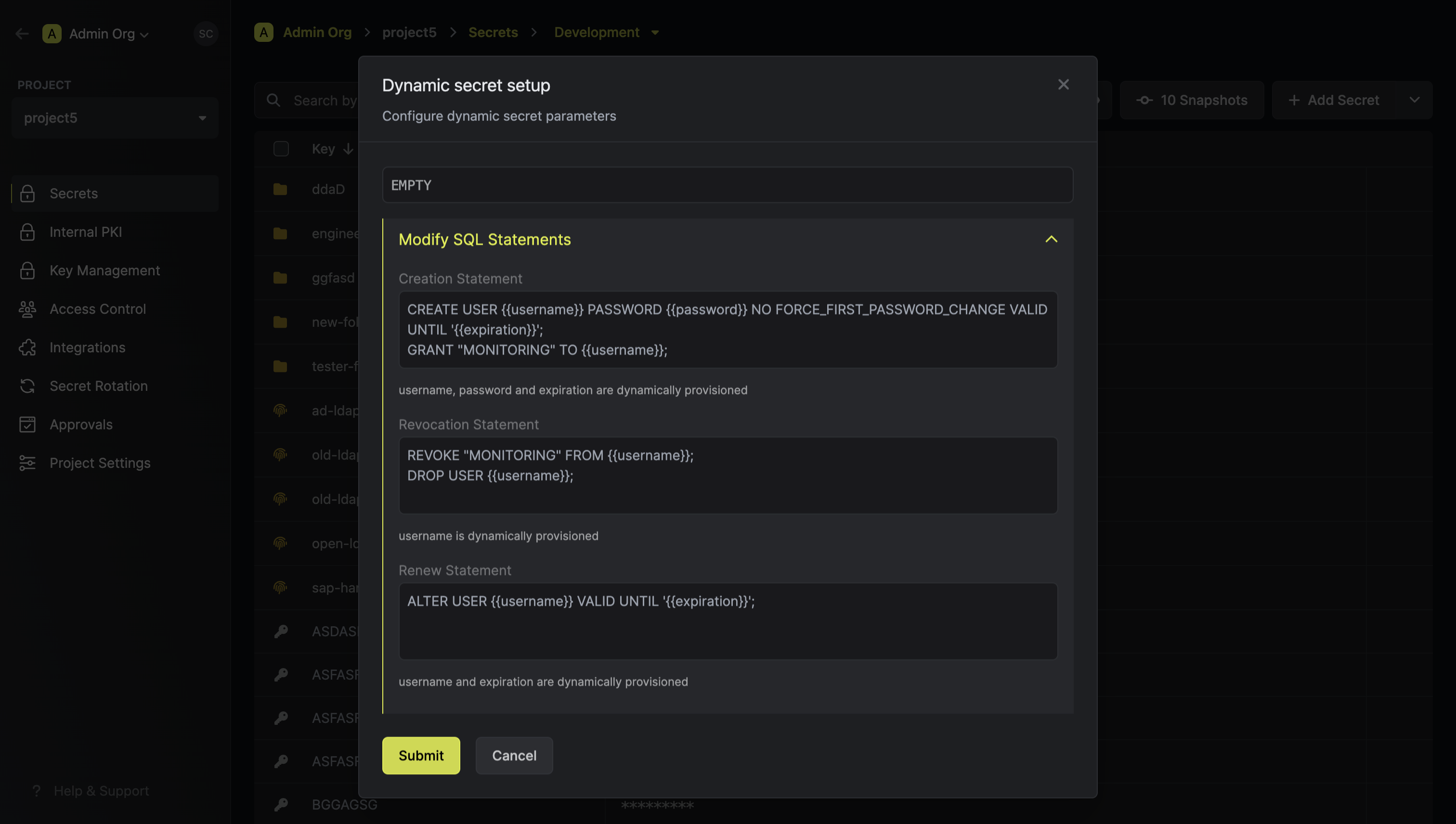Click Secrets breadcrumb
The height and width of the screenshot is (824, 1456).
tap(493, 32)
